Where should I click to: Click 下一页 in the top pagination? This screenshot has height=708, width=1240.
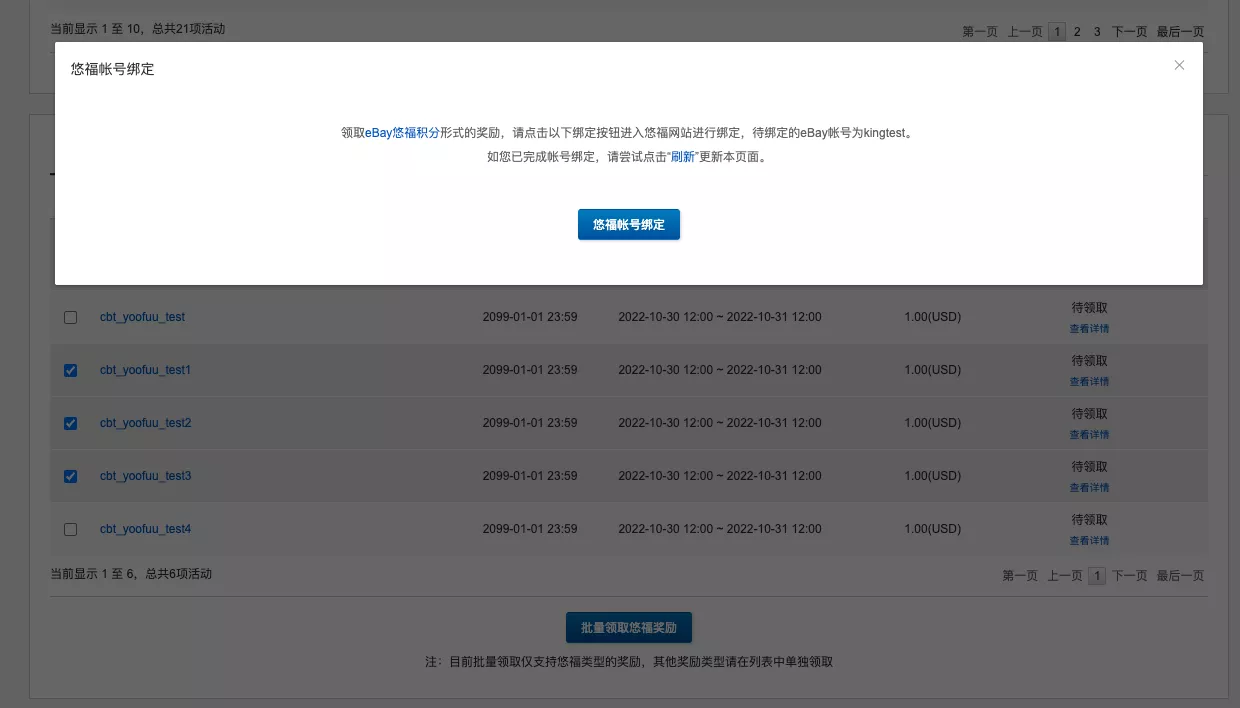point(1129,31)
